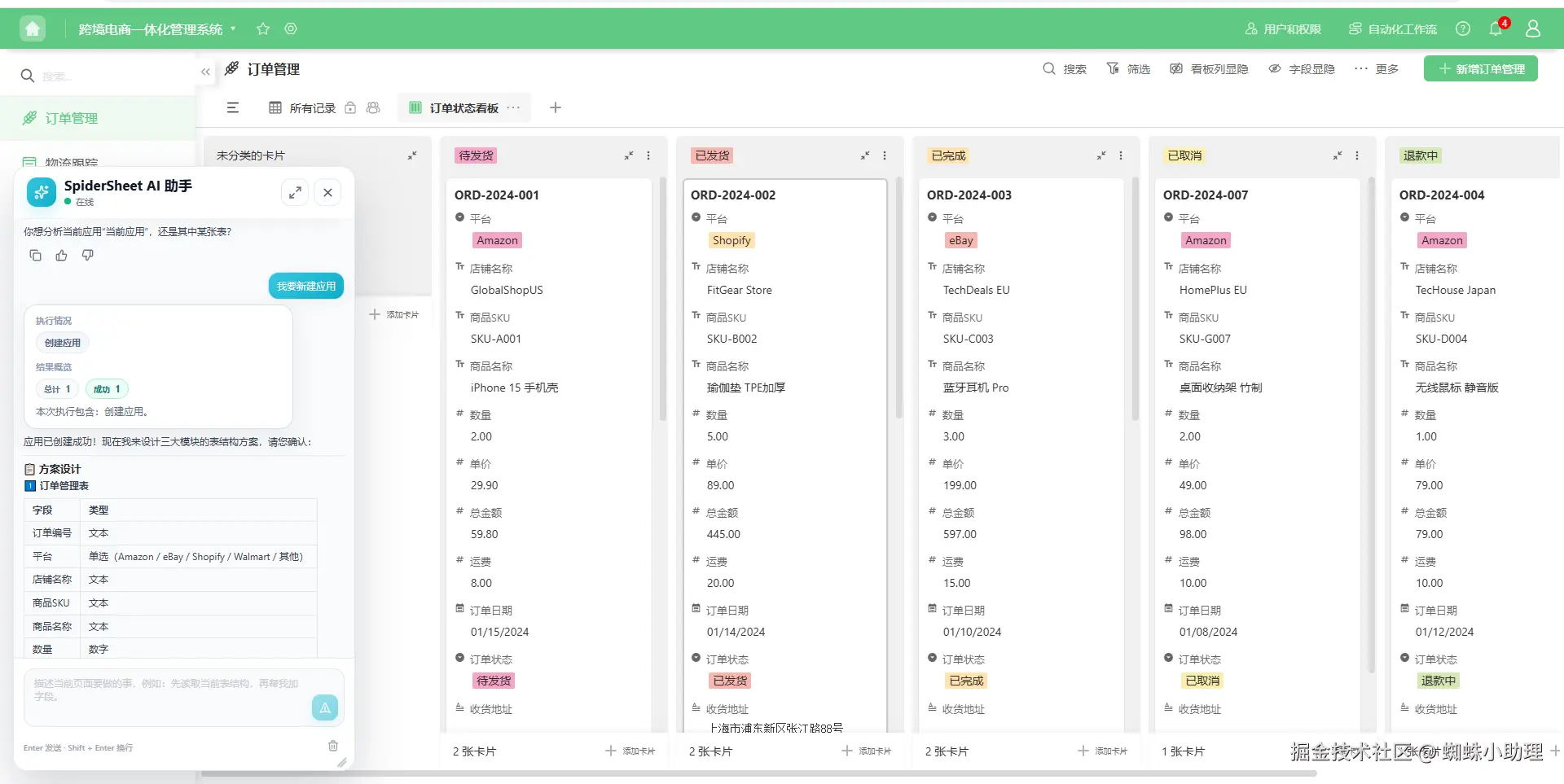Click the share people icon beside 所有记录
This screenshot has width=1564, height=784.
point(373,108)
